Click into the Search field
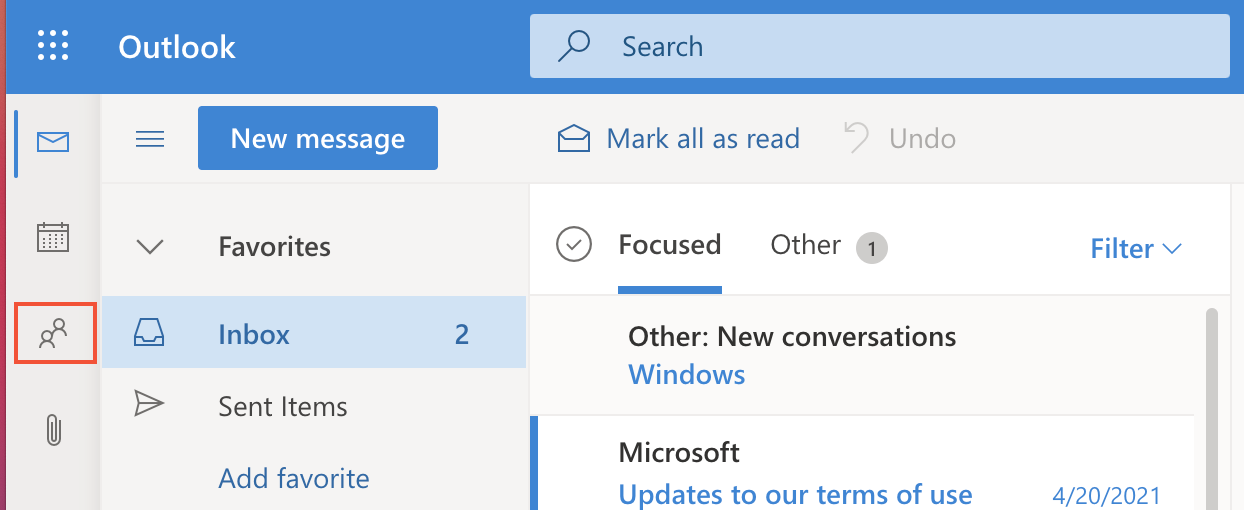The height and width of the screenshot is (510, 1244). (x=880, y=46)
